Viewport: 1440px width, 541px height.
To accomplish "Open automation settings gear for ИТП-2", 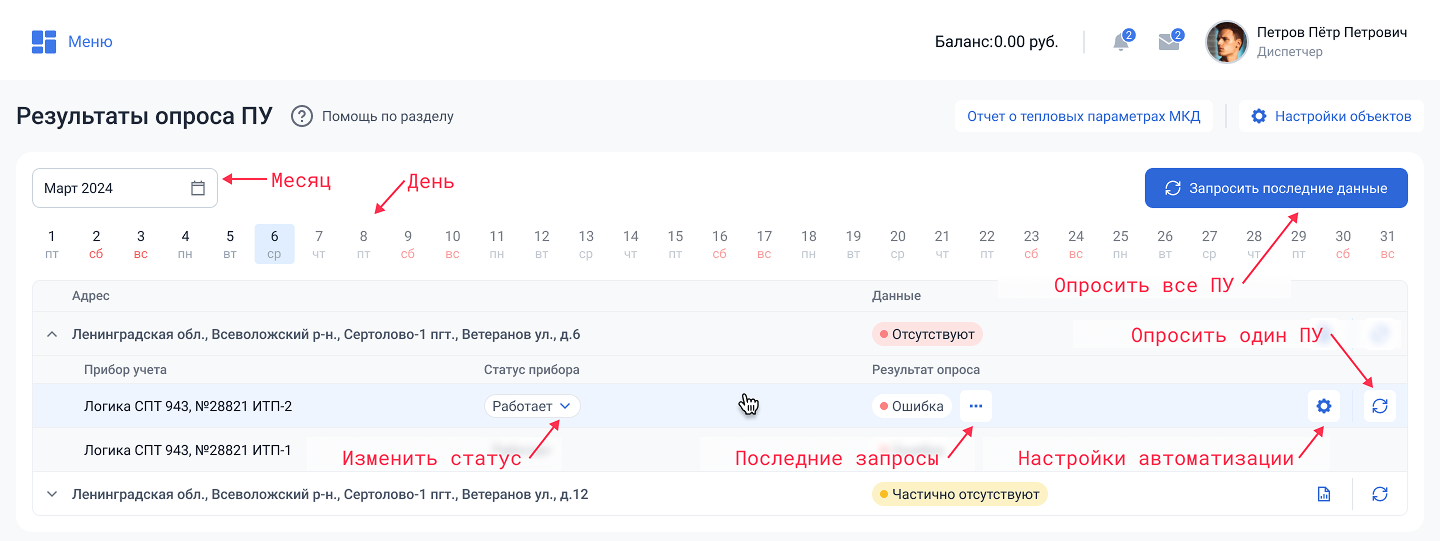I will point(1324,406).
